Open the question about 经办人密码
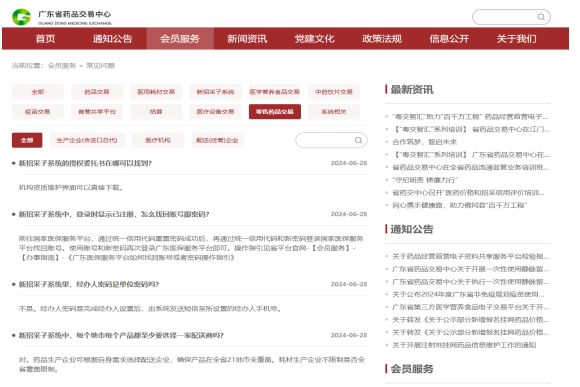Viewport: 580px width, 387px height. pos(89,284)
